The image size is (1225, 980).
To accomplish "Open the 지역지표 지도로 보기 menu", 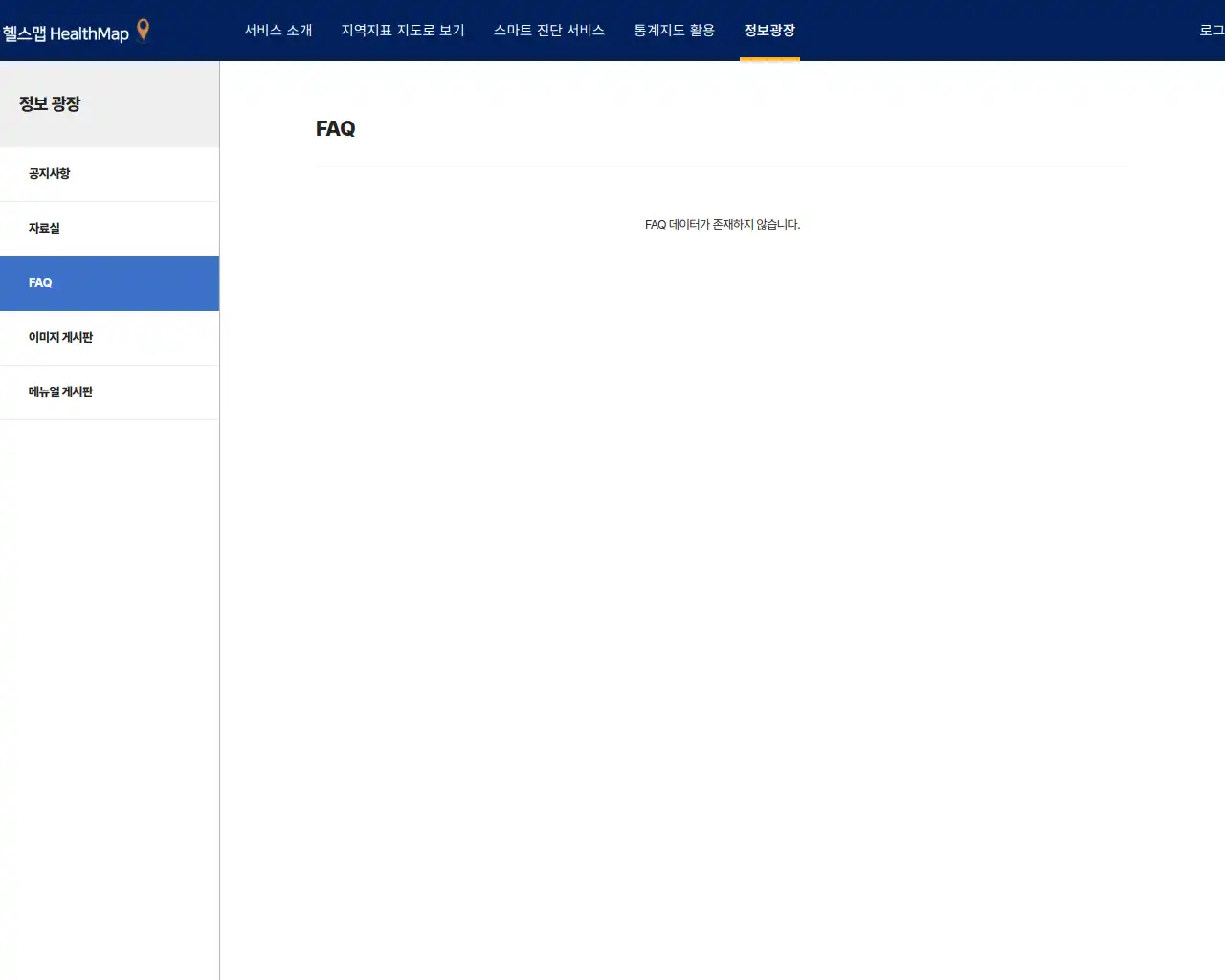I will click(402, 30).
